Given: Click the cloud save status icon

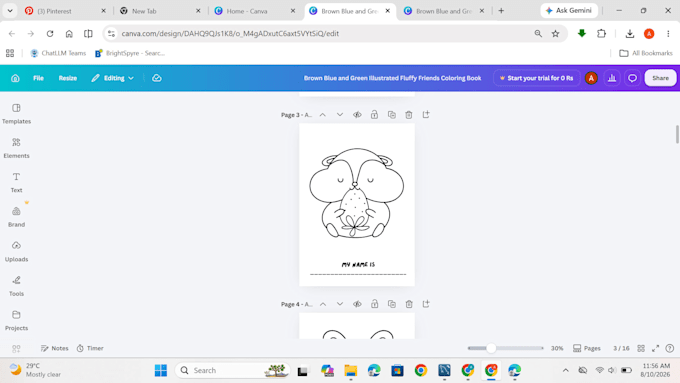Looking at the screenshot, I should pos(157,78).
